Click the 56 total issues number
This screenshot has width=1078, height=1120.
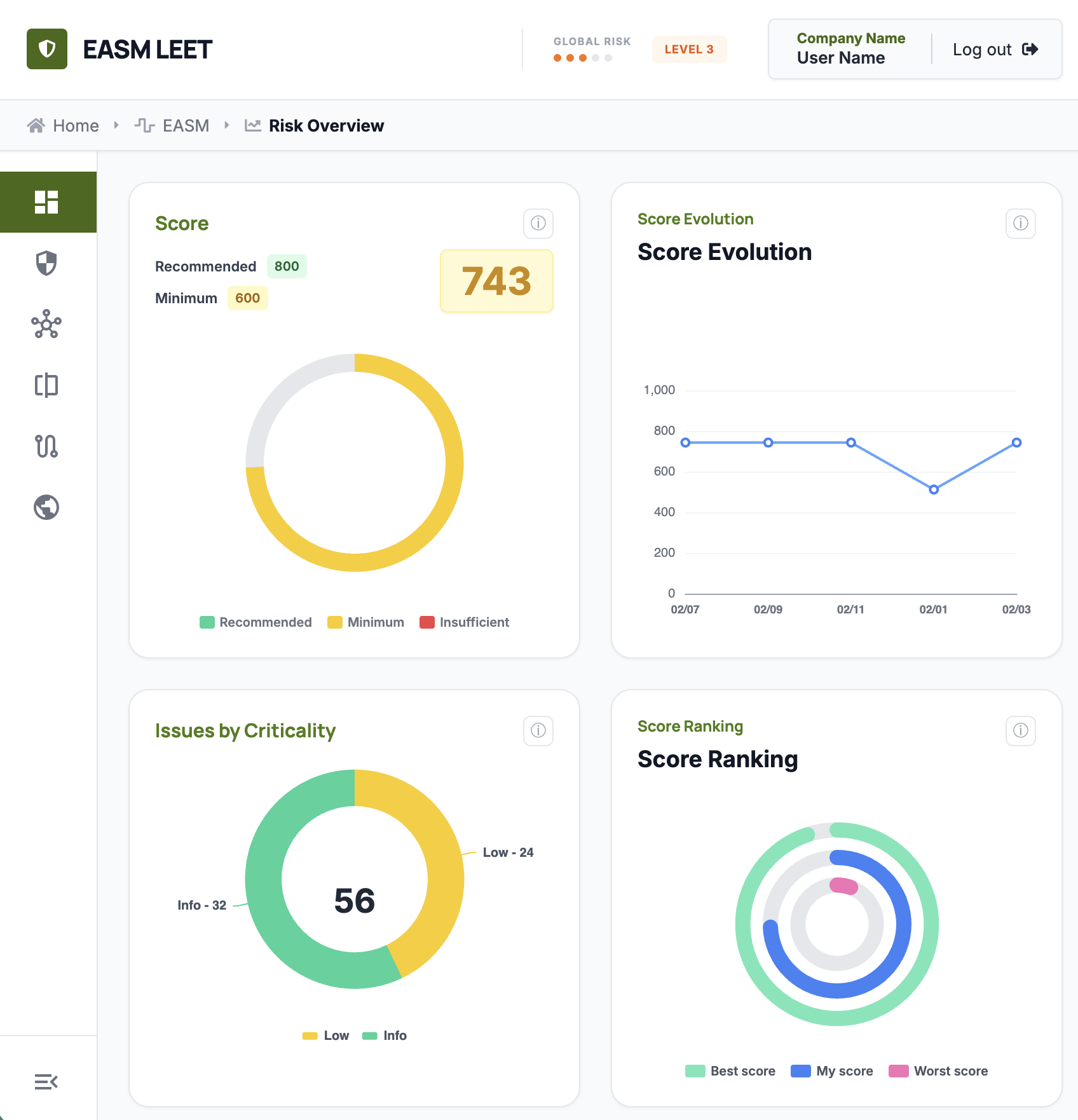[355, 901]
